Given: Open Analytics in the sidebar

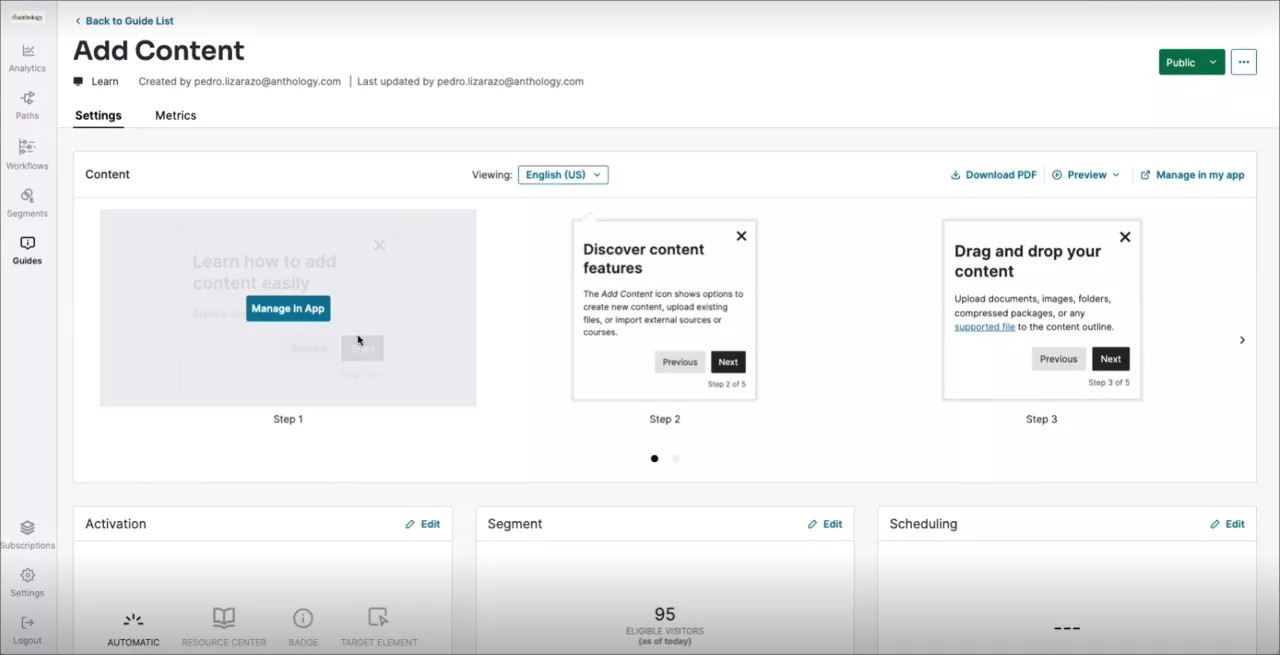Looking at the screenshot, I should tap(27, 58).
